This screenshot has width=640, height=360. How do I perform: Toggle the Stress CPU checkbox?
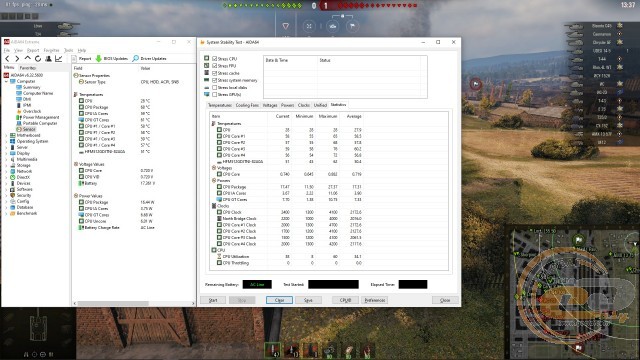pyautogui.click(x=215, y=59)
